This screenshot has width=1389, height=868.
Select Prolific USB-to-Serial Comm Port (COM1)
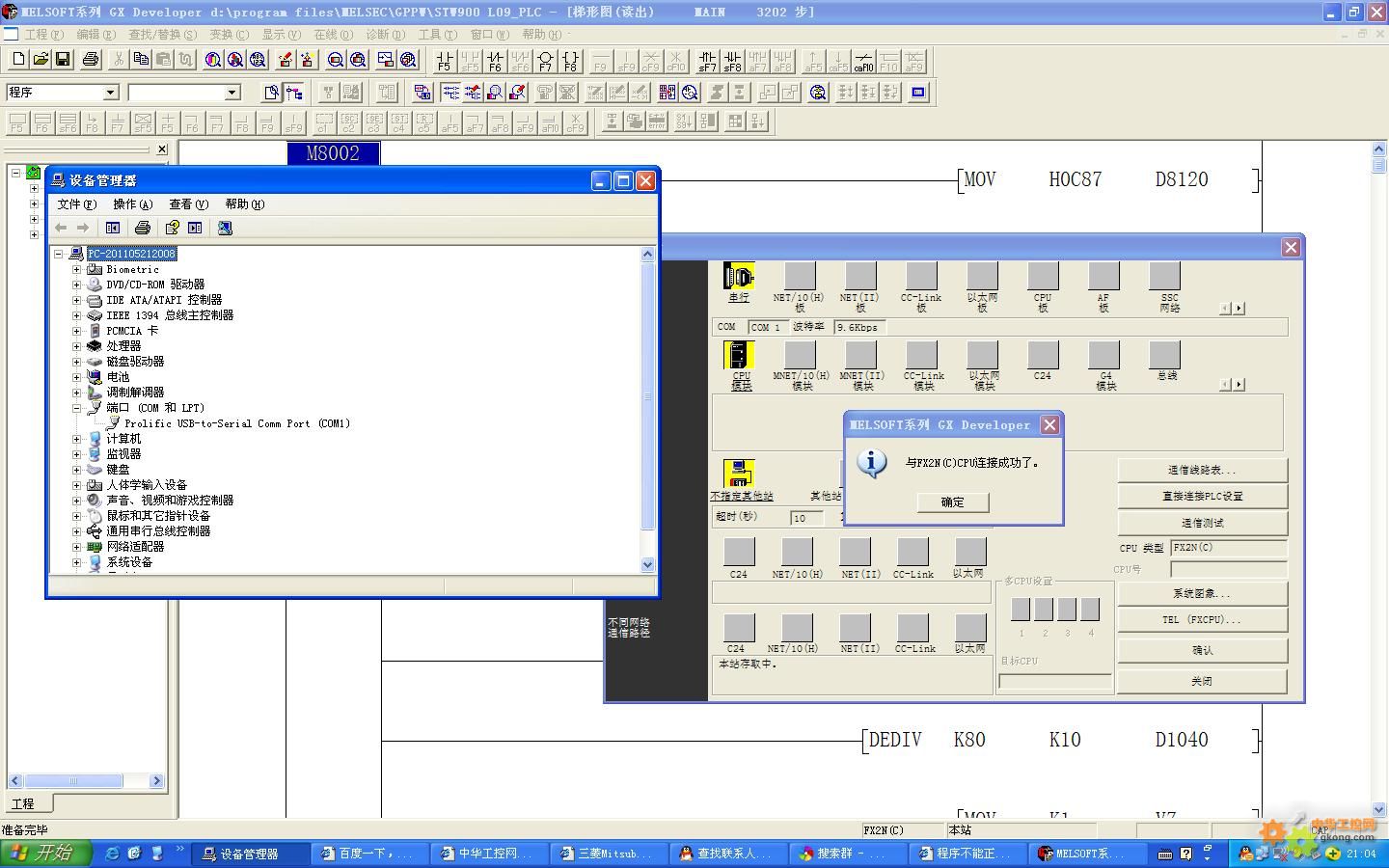coord(237,423)
